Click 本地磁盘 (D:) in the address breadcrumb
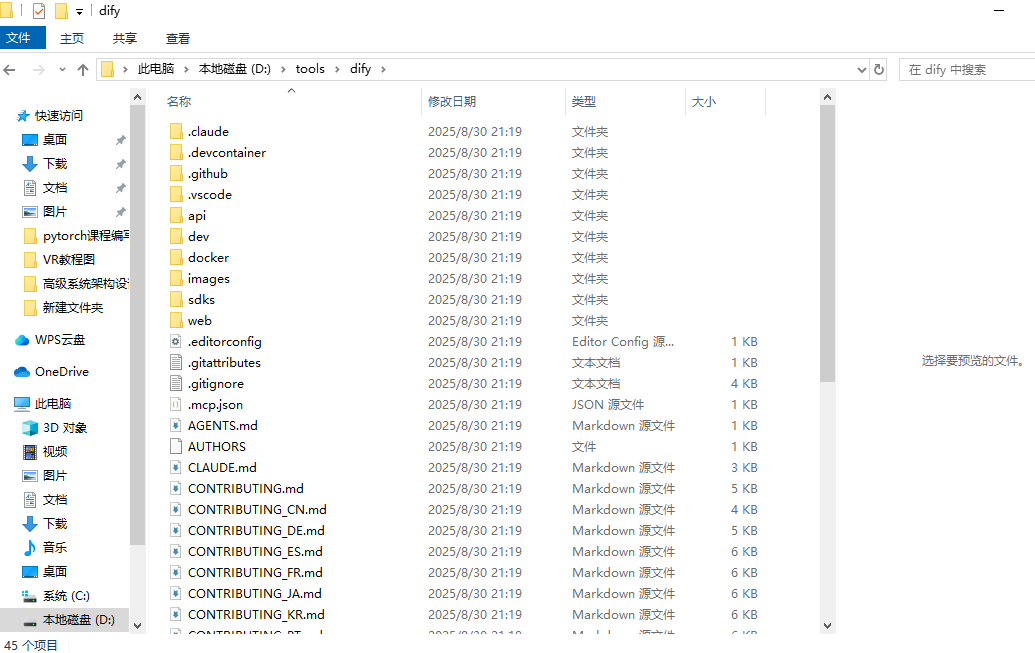Screen dimensions: 1035x653 [235, 69]
